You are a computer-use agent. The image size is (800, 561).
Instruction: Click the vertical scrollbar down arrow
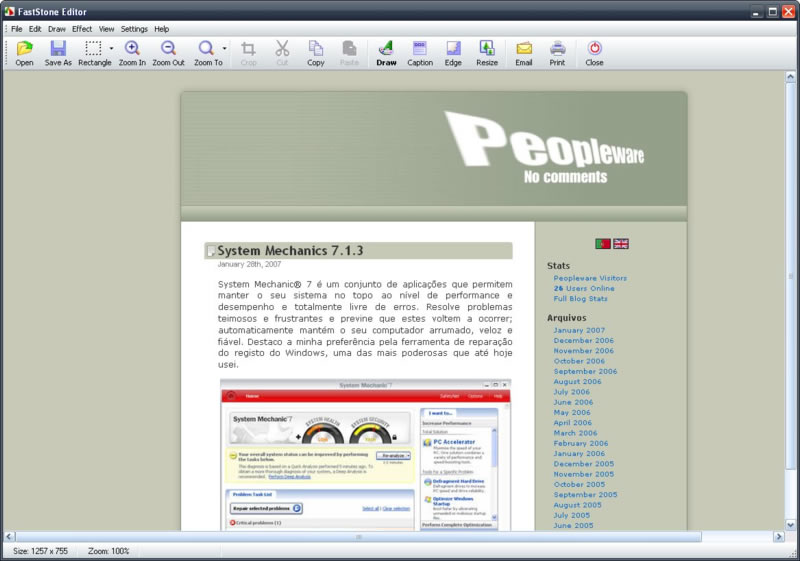pyautogui.click(x=790, y=525)
